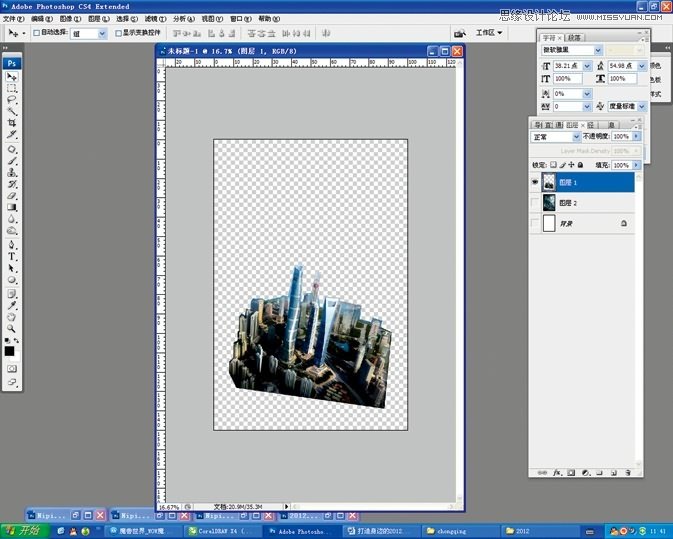Open the opacity slider arrow in Layers panel
This screenshot has height=539, width=673.
tap(637, 136)
